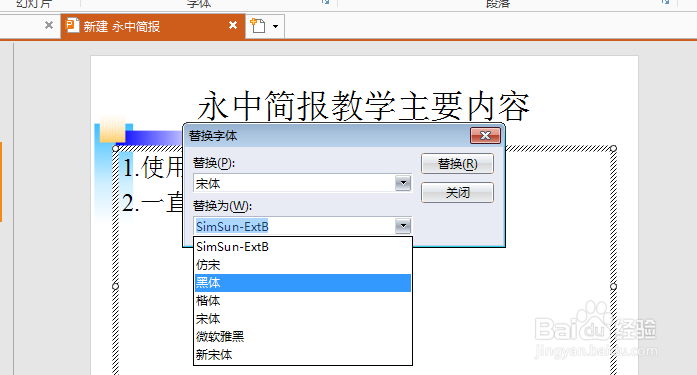Select 仿宋 in the font list
Image resolution: width=697 pixels, height=375 pixels.
[x=303, y=265]
